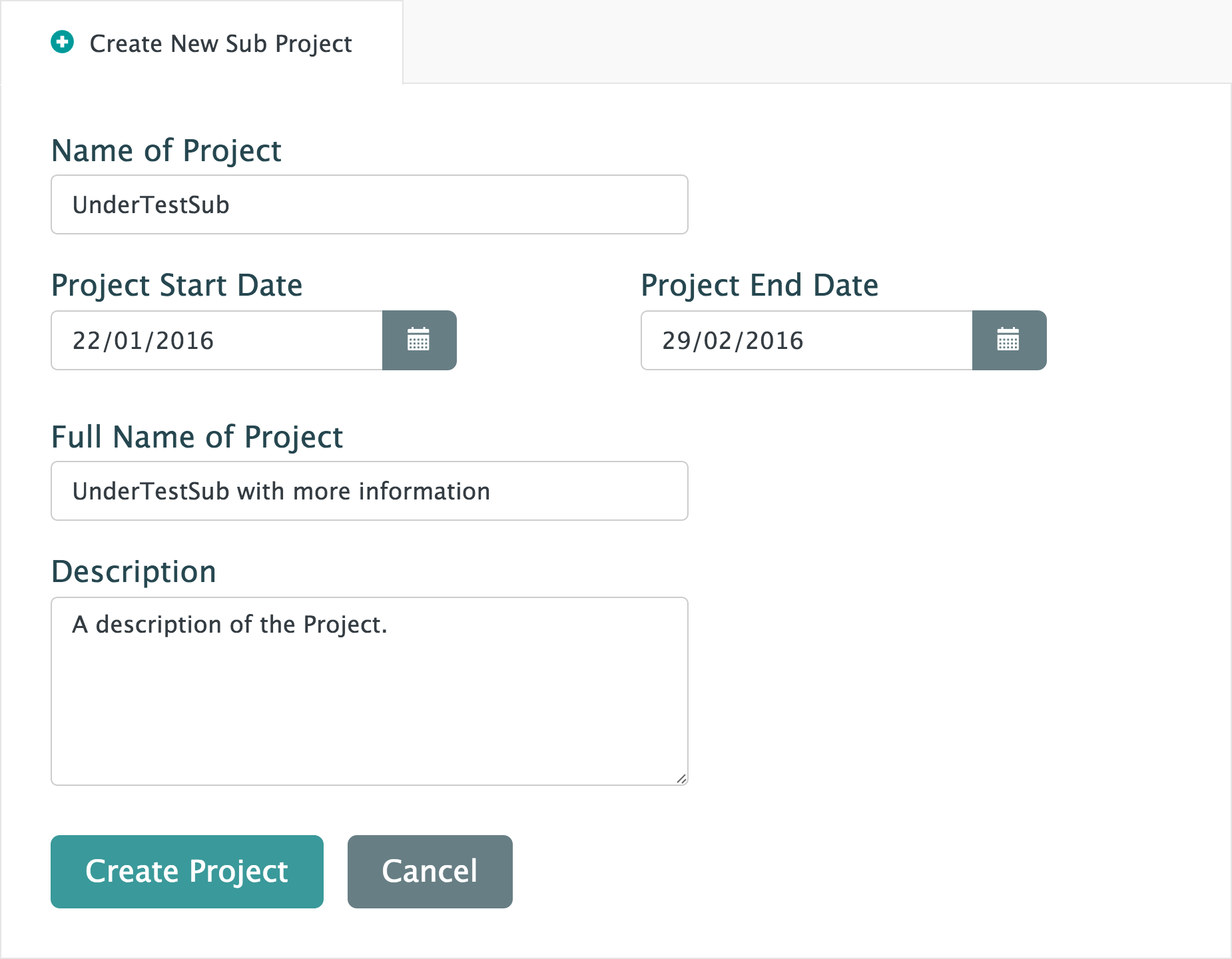Click the Description textarea resize handle
Screen dimensions: 1232x959
[681, 779]
